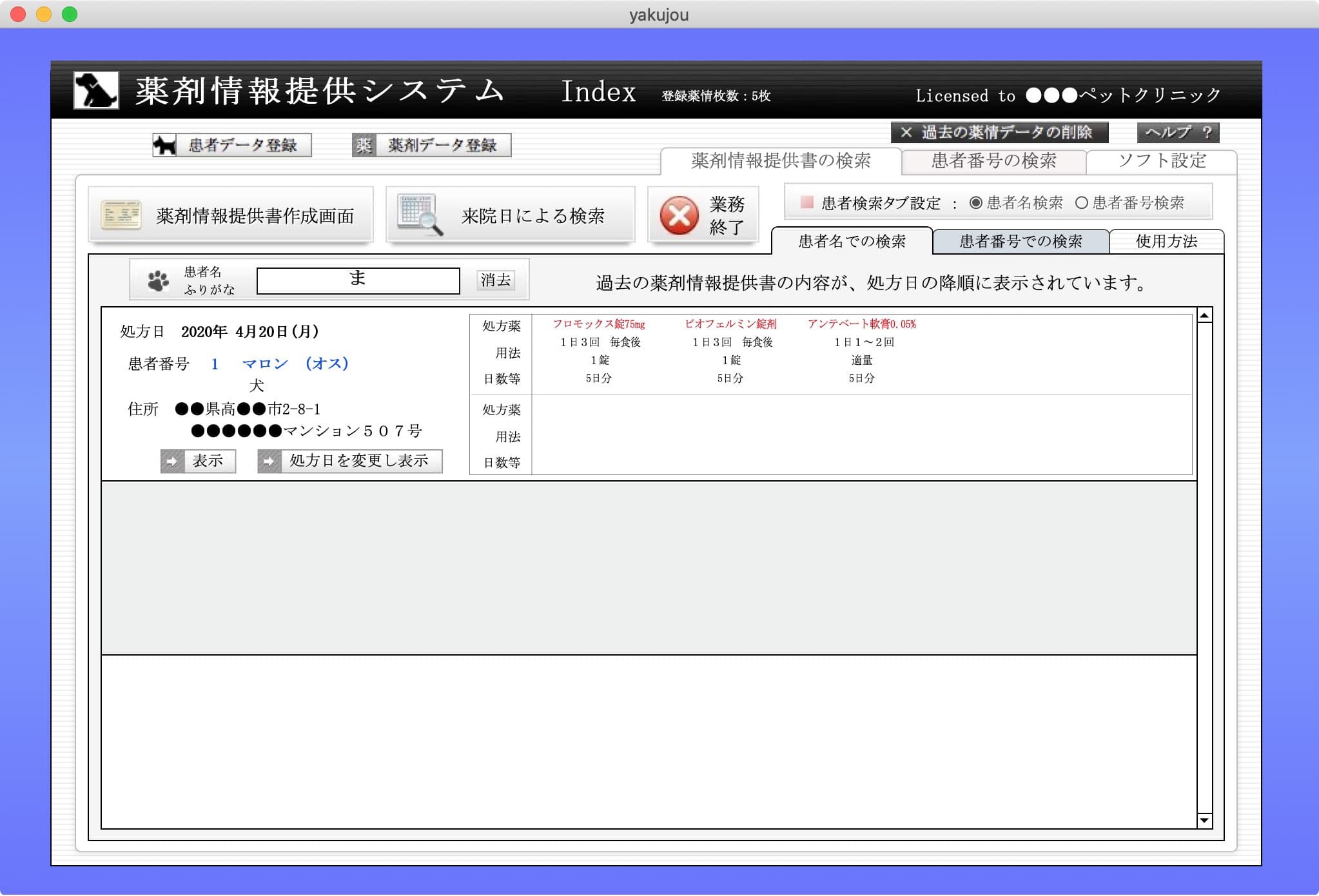Click the arrow icon on 処方日を変更し表示
This screenshot has height=896, width=1319.
(269, 462)
